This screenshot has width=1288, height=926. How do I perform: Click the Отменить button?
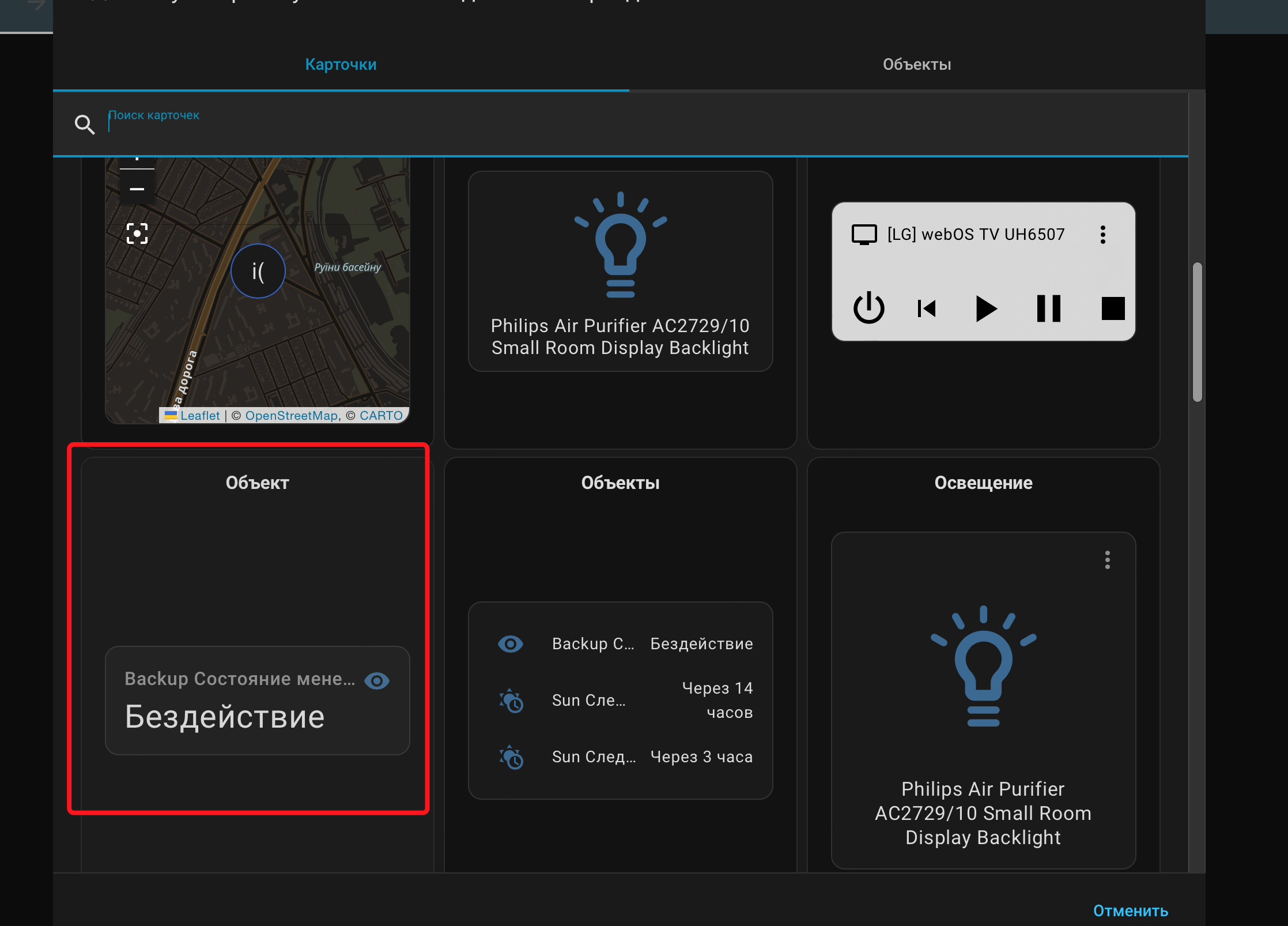click(x=1130, y=910)
